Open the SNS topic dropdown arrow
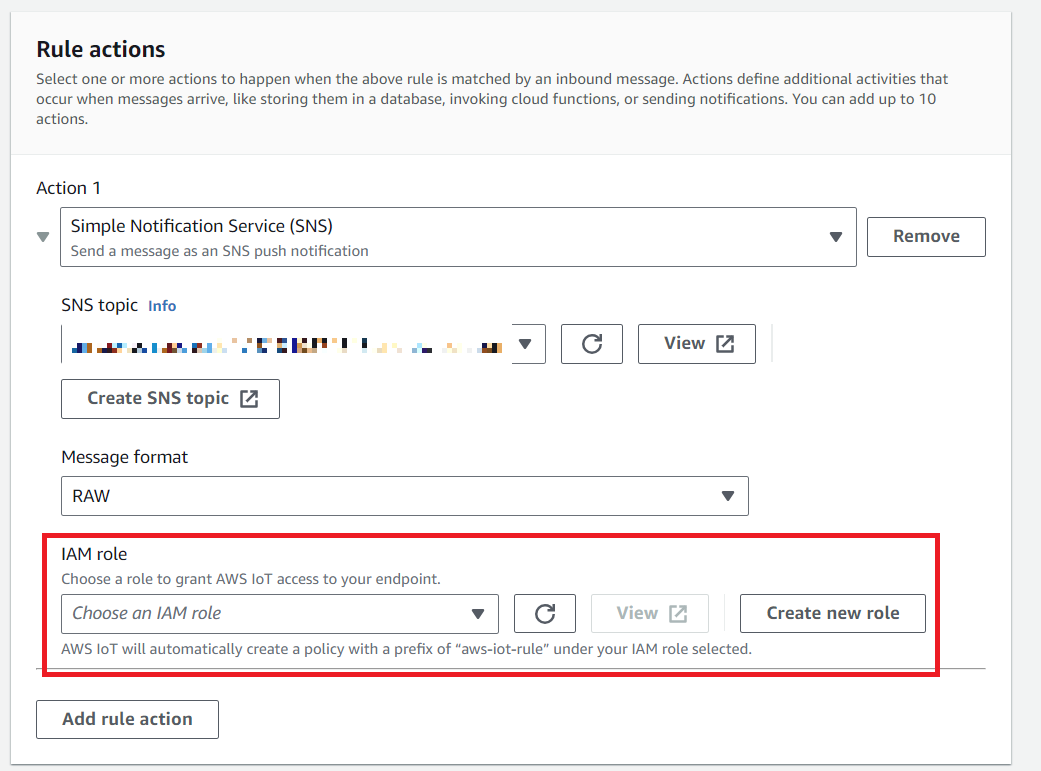 tap(525, 345)
